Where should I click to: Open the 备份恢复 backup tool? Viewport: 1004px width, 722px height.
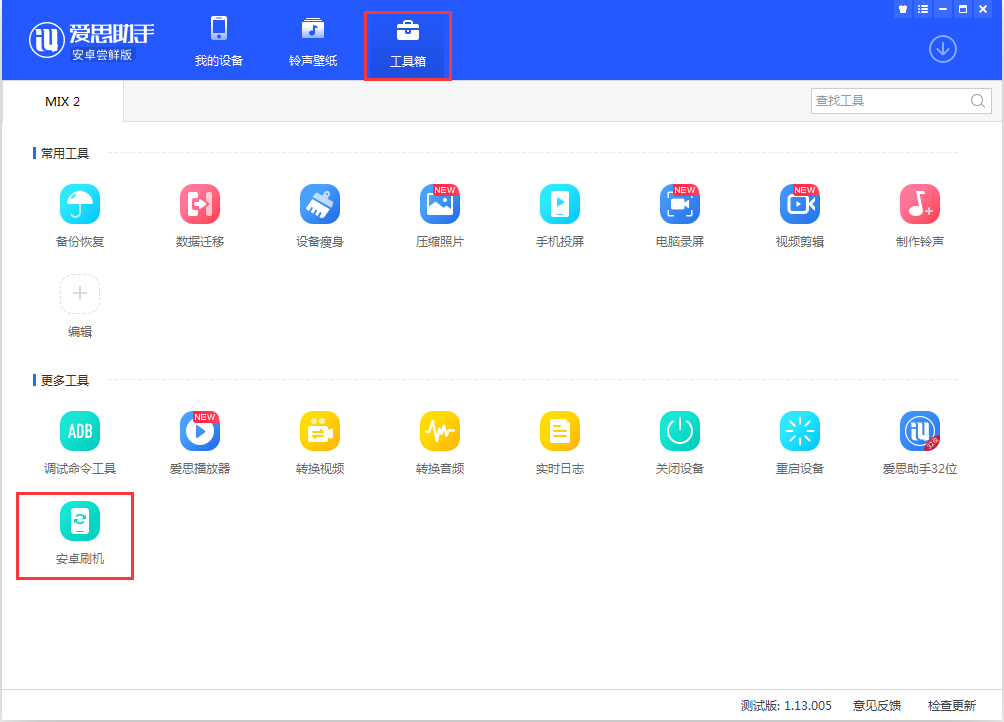tap(80, 205)
